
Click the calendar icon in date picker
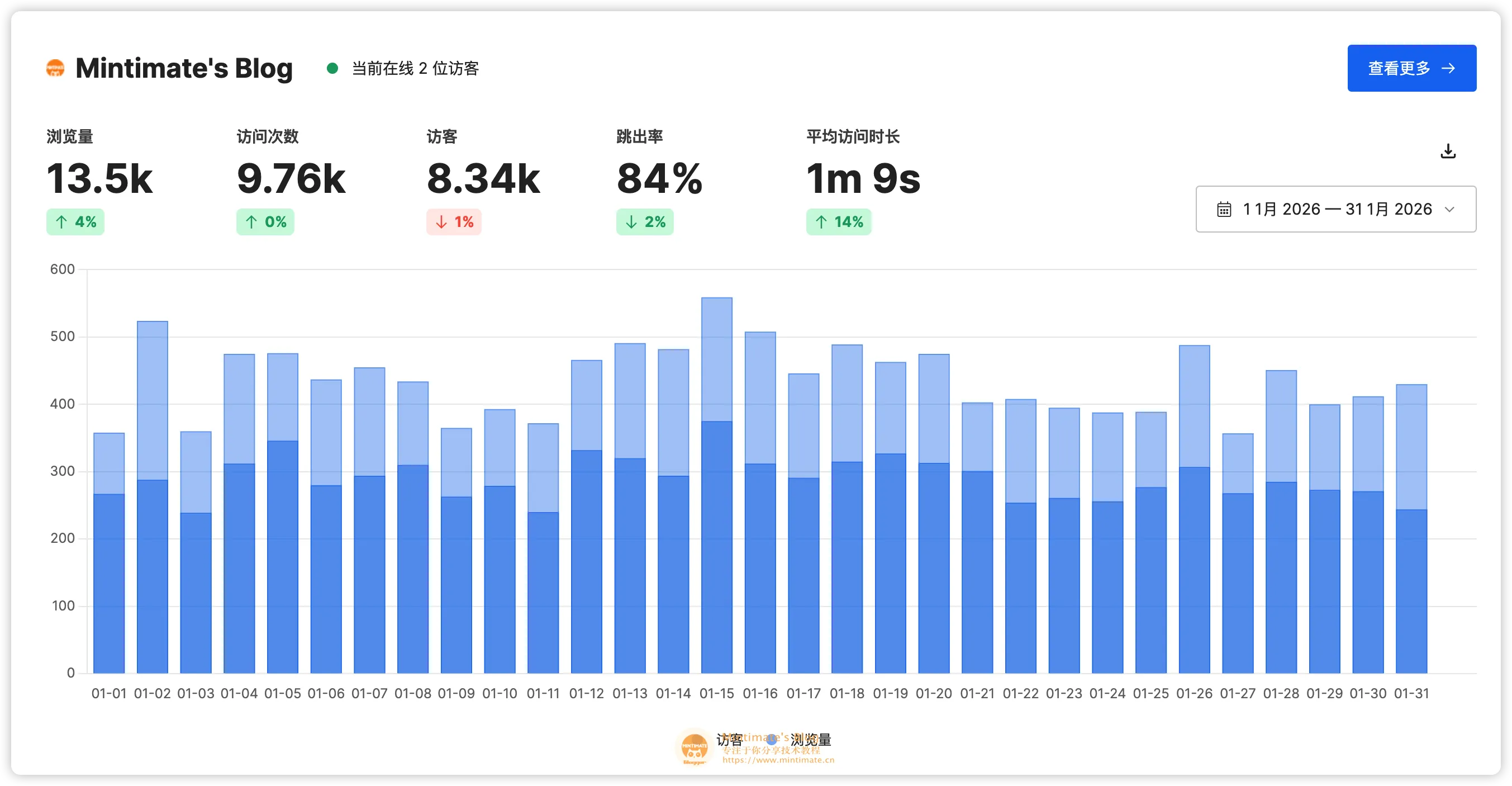[1224, 210]
